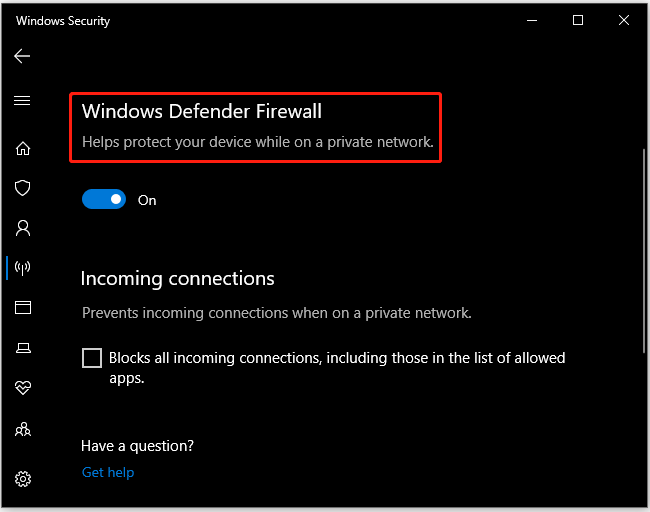Screen dimensions: 650x512
Task: Open the Home section icon
Action: pyautogui.click(x=23, y=148)
